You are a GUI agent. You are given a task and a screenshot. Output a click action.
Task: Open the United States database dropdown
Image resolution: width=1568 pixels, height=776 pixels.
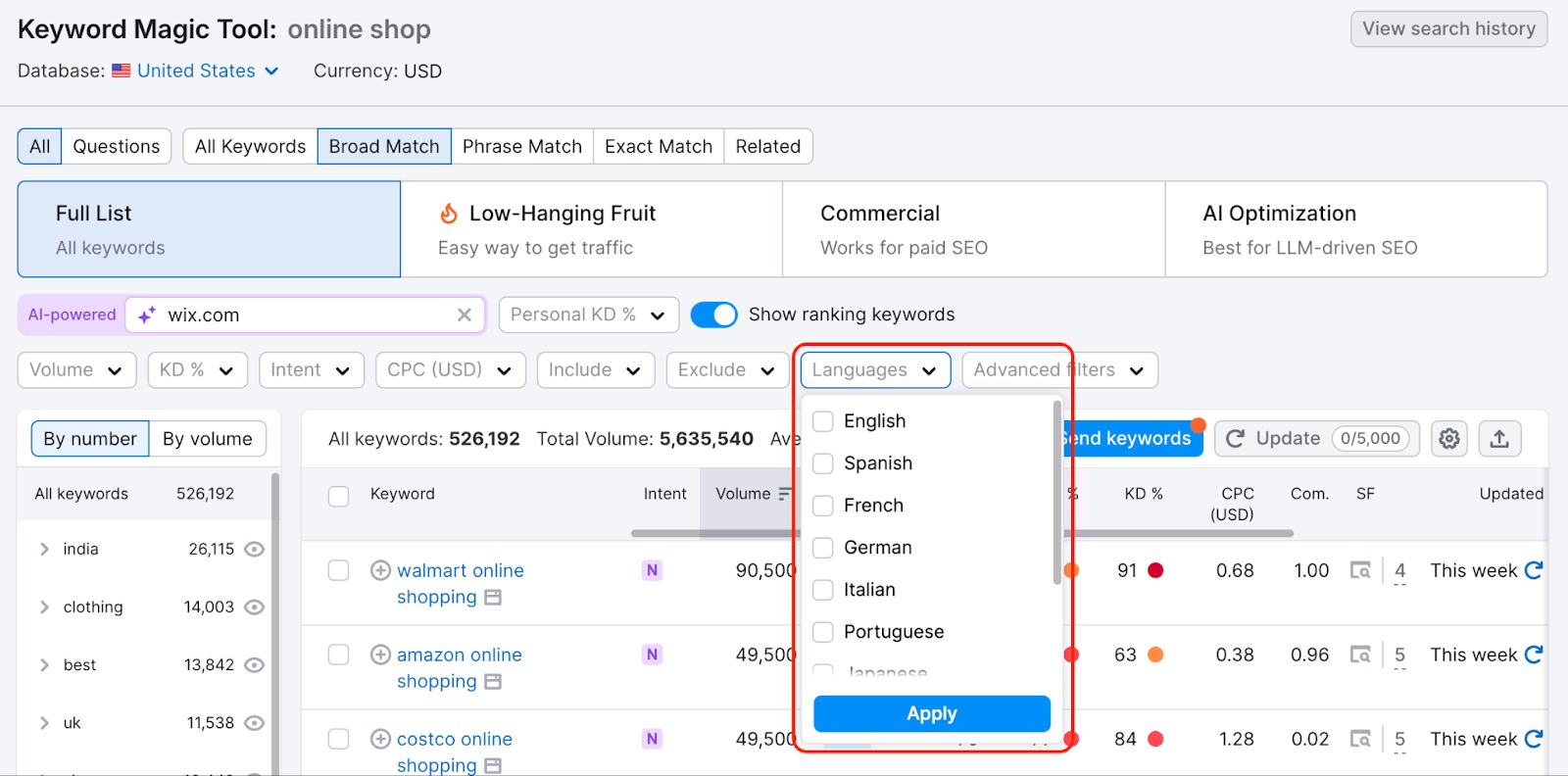(208, 71)
